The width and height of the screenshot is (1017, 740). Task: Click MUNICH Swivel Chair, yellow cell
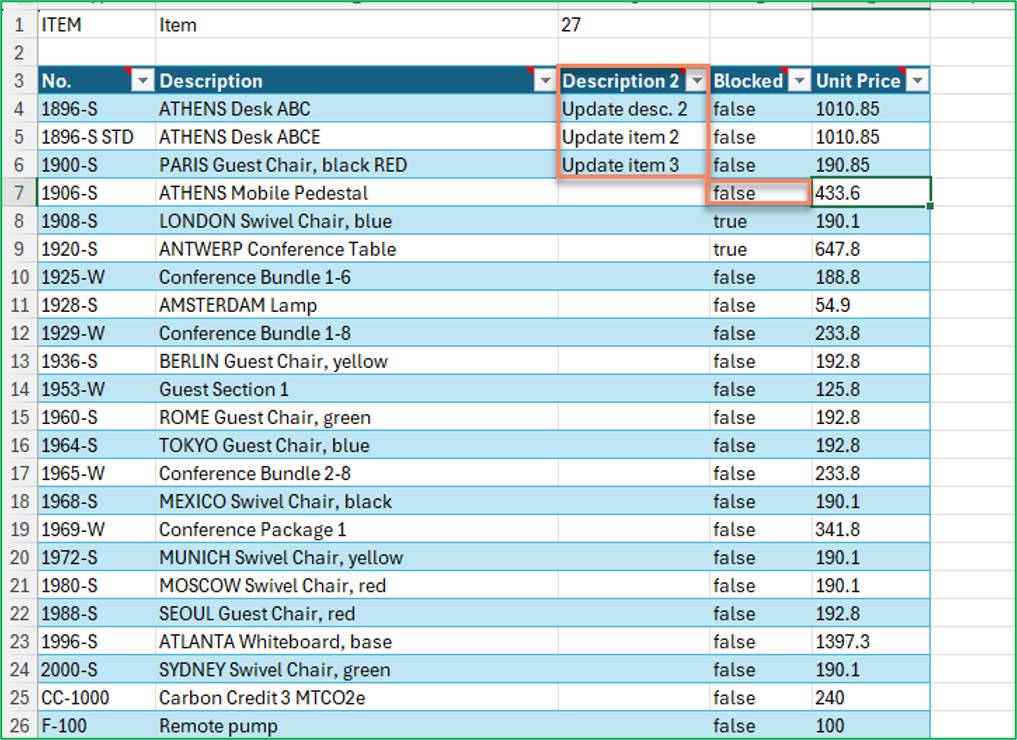[357, 557]
